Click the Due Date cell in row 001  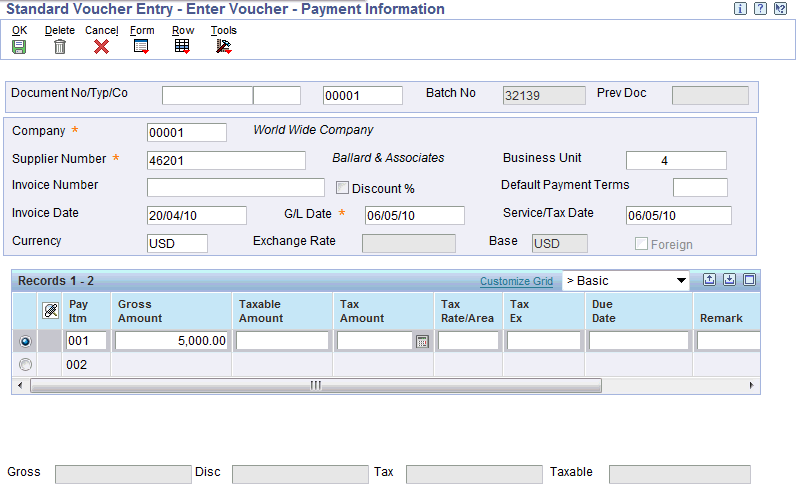[x=639, y=341]
